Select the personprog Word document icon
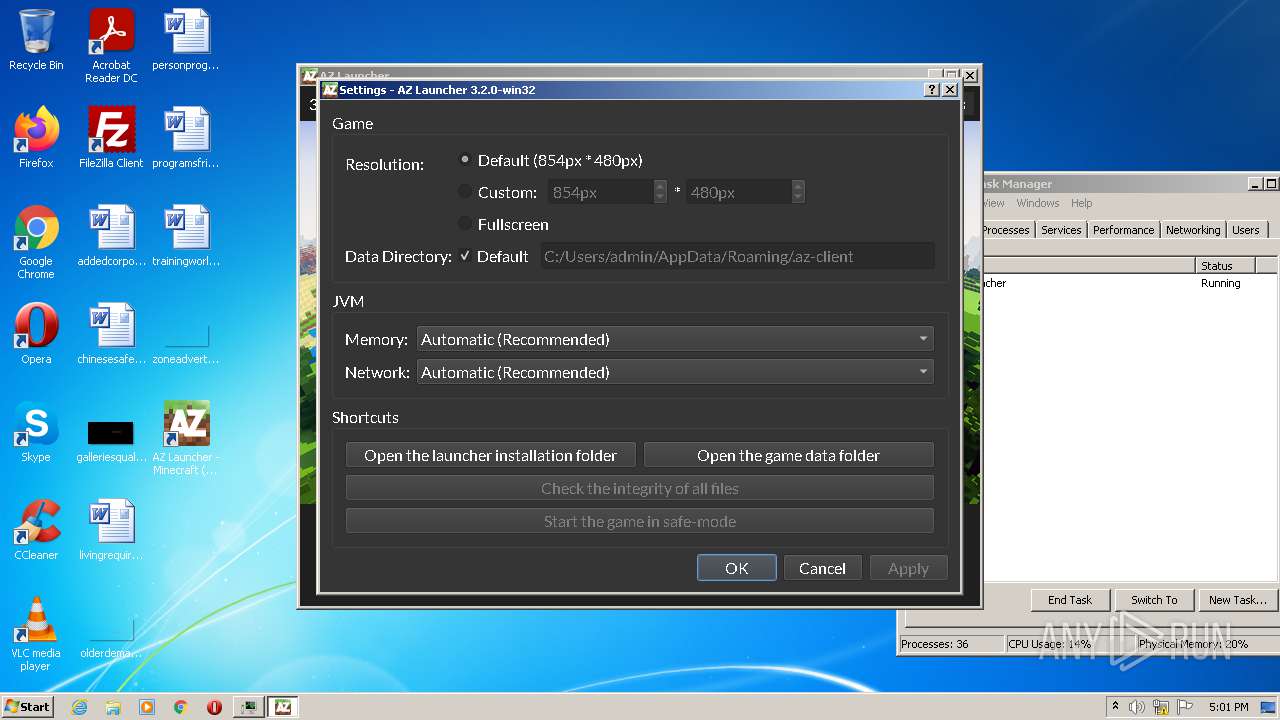Image resolution: width=1280 pixels, height=720 pixels. [186, 40]
